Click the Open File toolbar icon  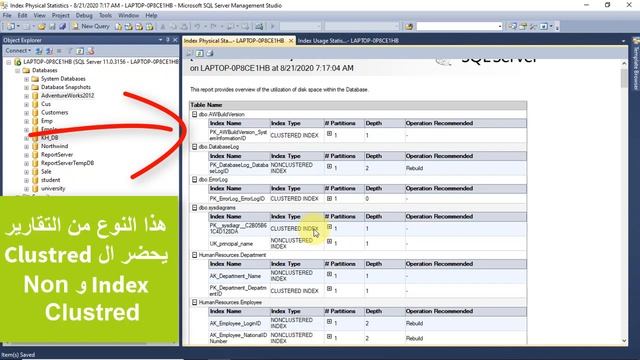pos(42,27)
